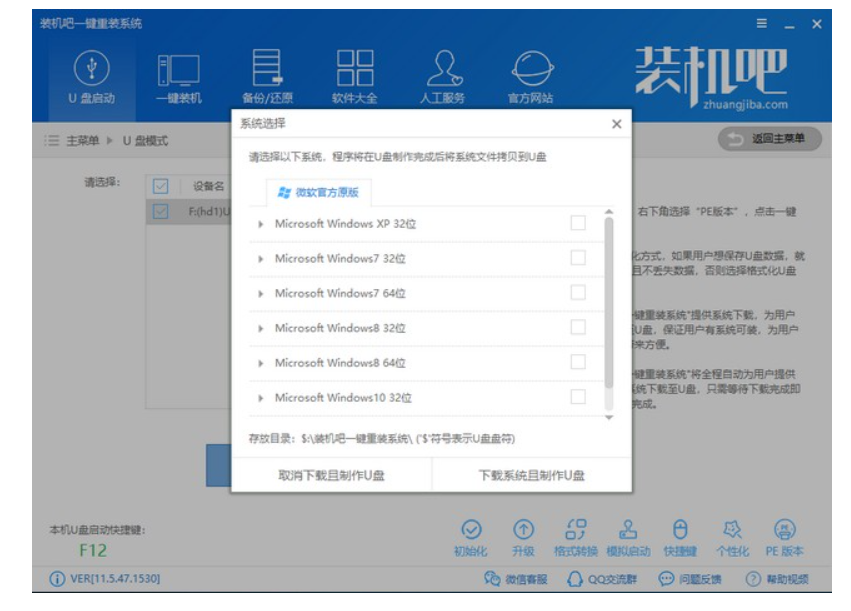The height and width of the screenshot is (611, 851).
Task: Open the QQ交流群 group link
Action: [601, 579]
